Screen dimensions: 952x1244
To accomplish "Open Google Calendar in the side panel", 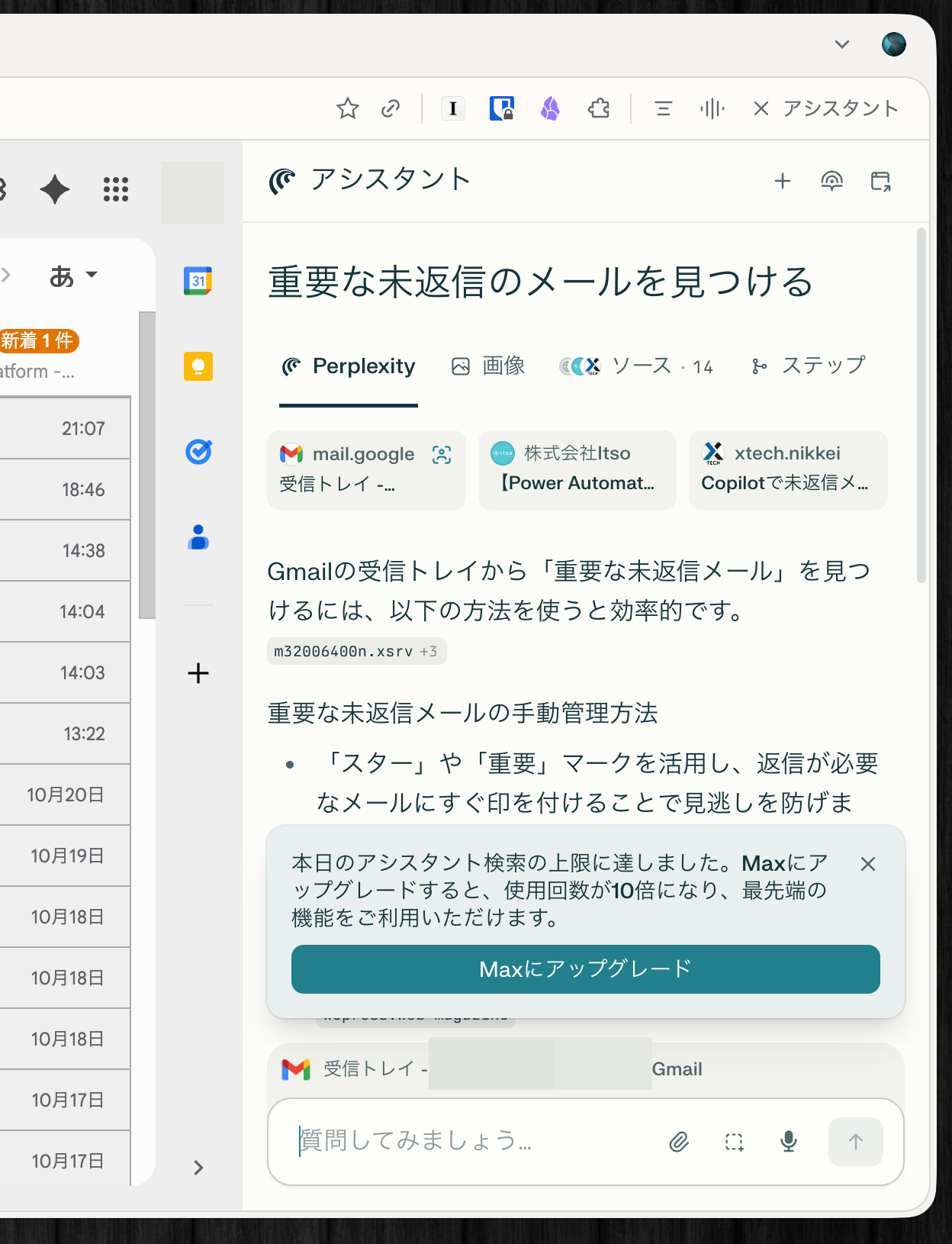I will [x=198, y=281].
